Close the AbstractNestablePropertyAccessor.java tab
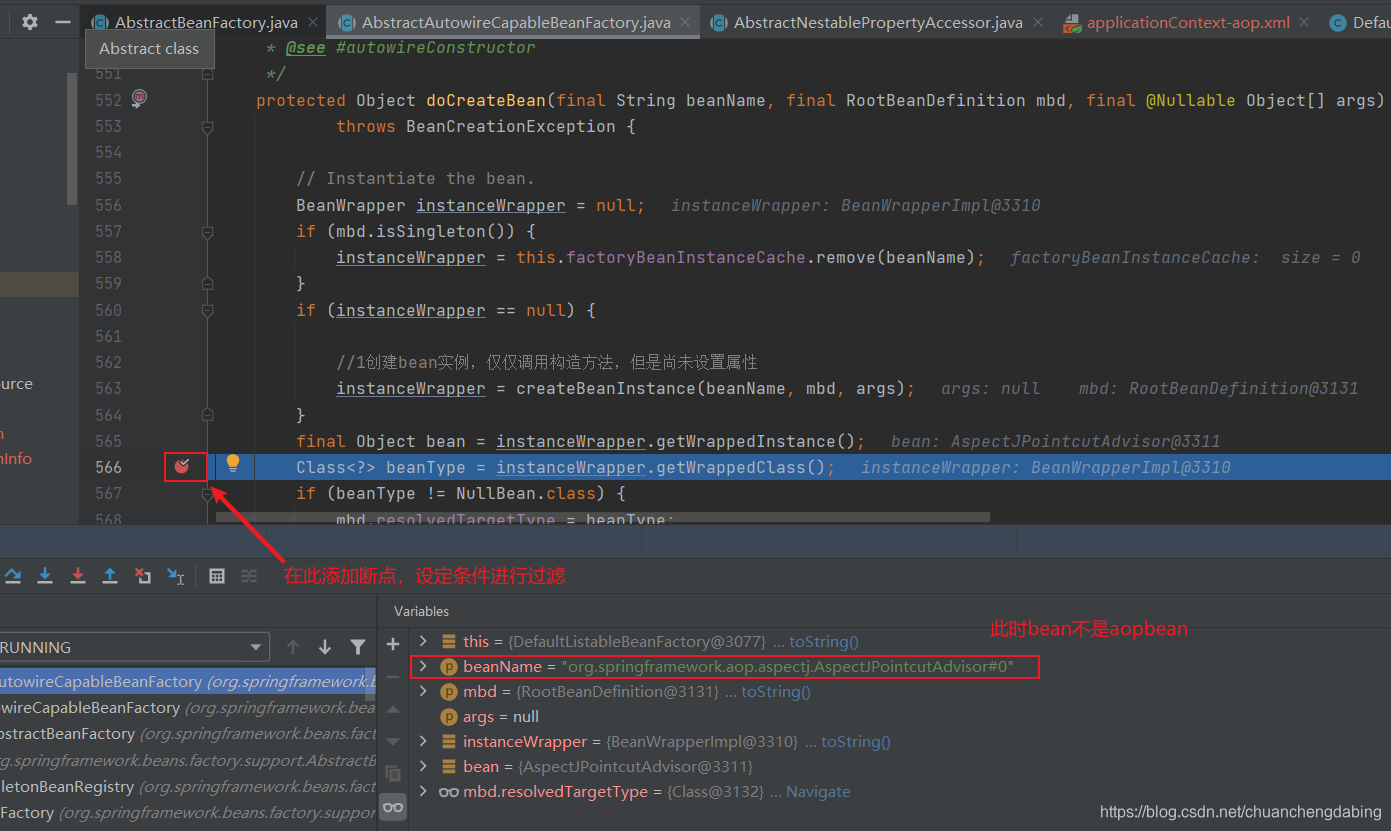Image resolution: width=1391 pixels, height=831 pixels. 1037,22
